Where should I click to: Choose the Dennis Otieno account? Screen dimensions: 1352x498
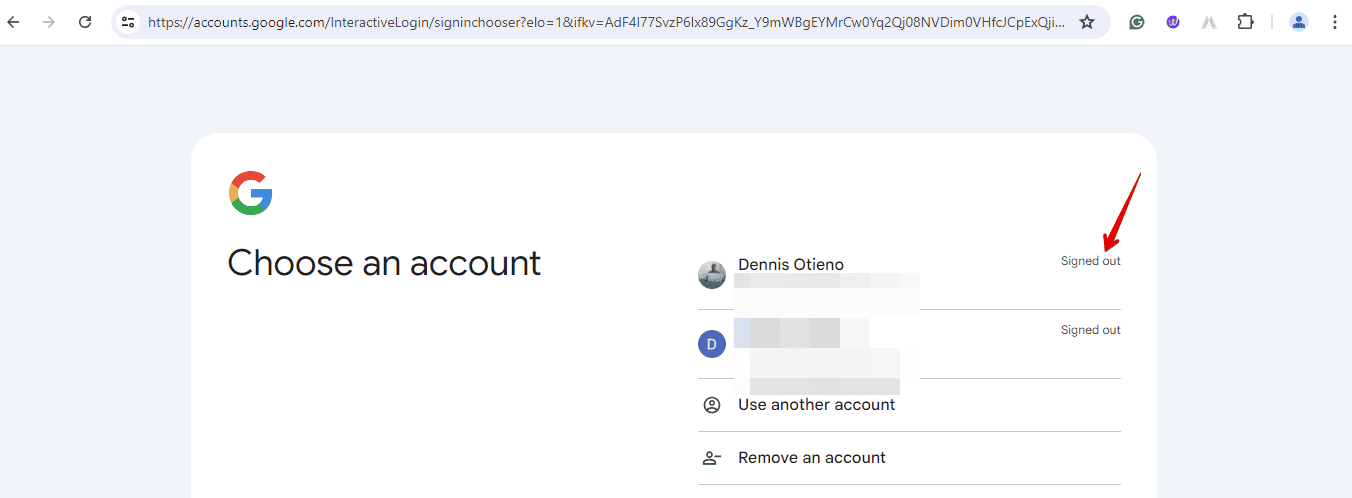909,275
